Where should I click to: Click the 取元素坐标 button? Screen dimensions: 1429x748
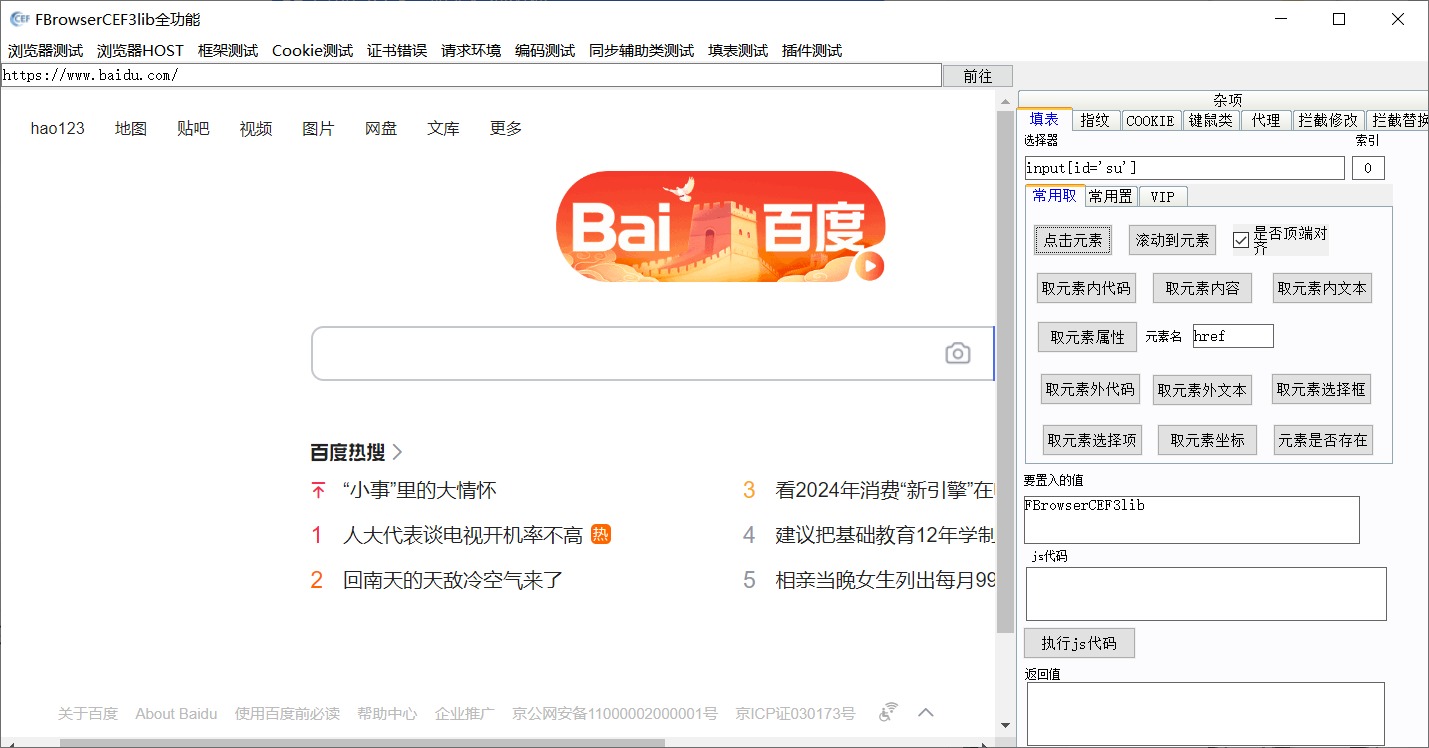(1207, 440)
